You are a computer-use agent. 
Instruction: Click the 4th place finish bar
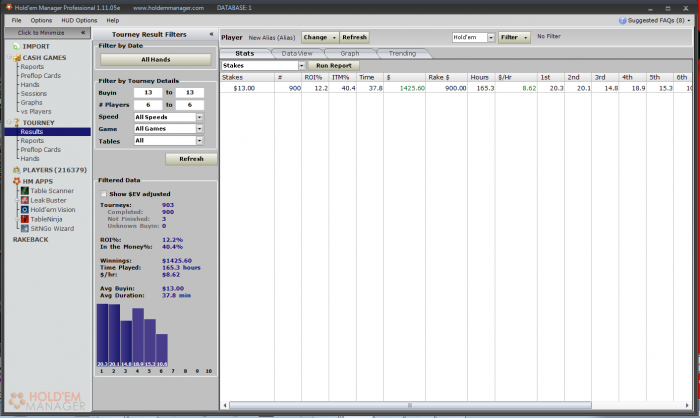click(x=138, y=338)
